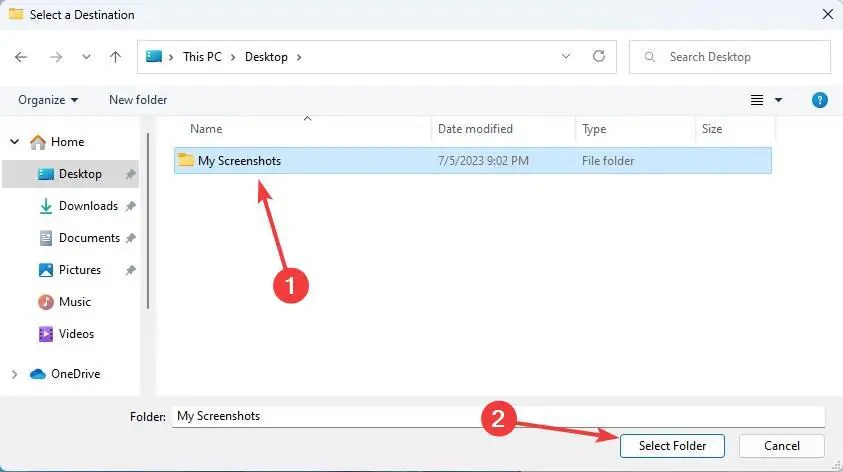Refresh the Desktop folder view

coord(599,56)
